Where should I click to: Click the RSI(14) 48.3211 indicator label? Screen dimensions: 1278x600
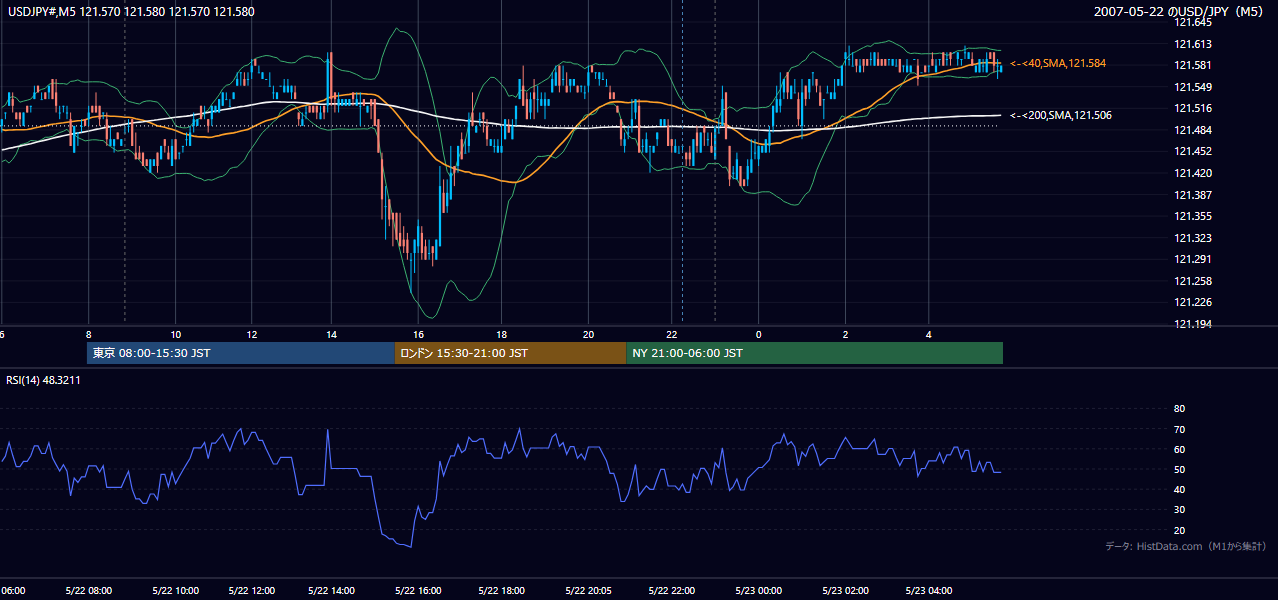(43, 380)
